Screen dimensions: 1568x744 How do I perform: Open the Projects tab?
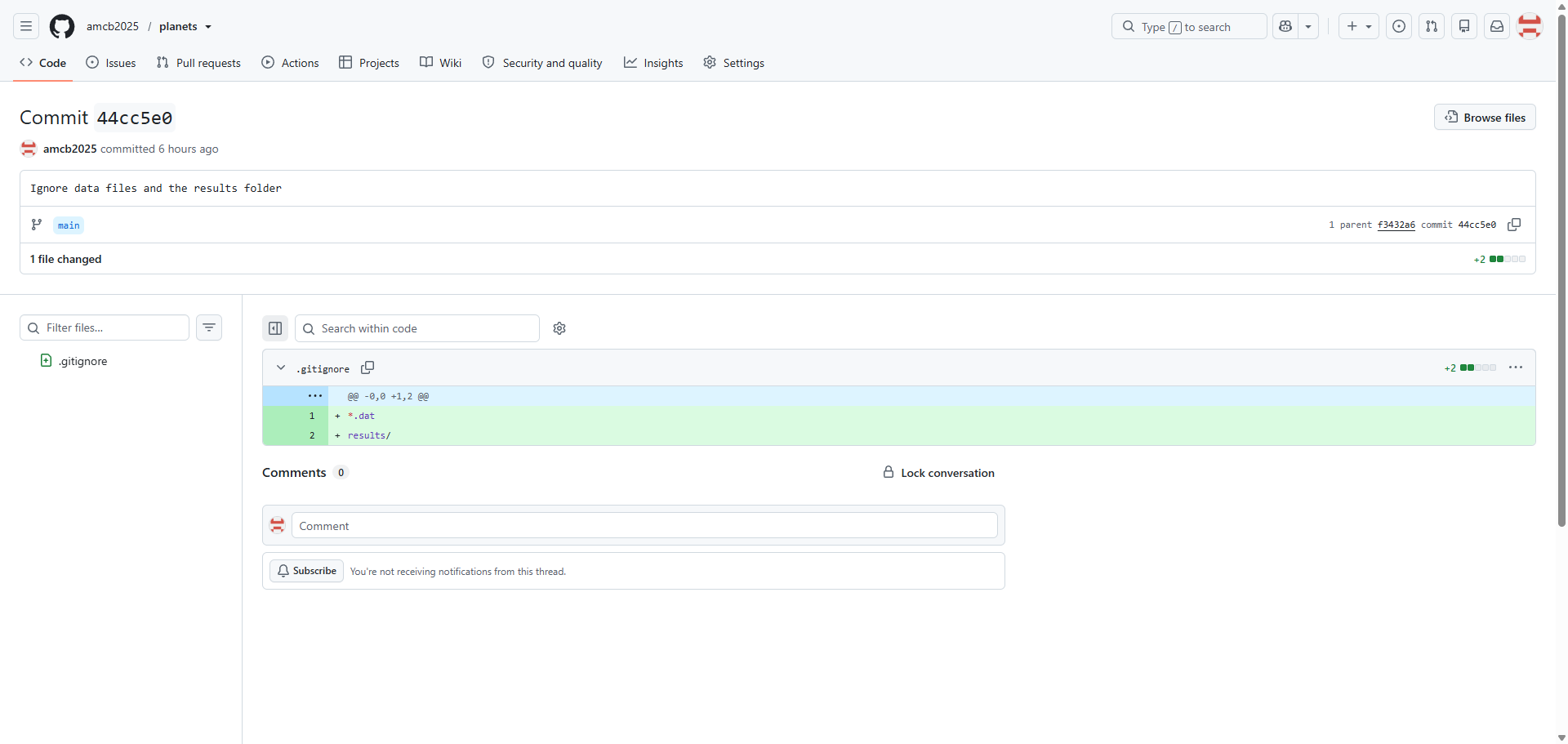369,63
